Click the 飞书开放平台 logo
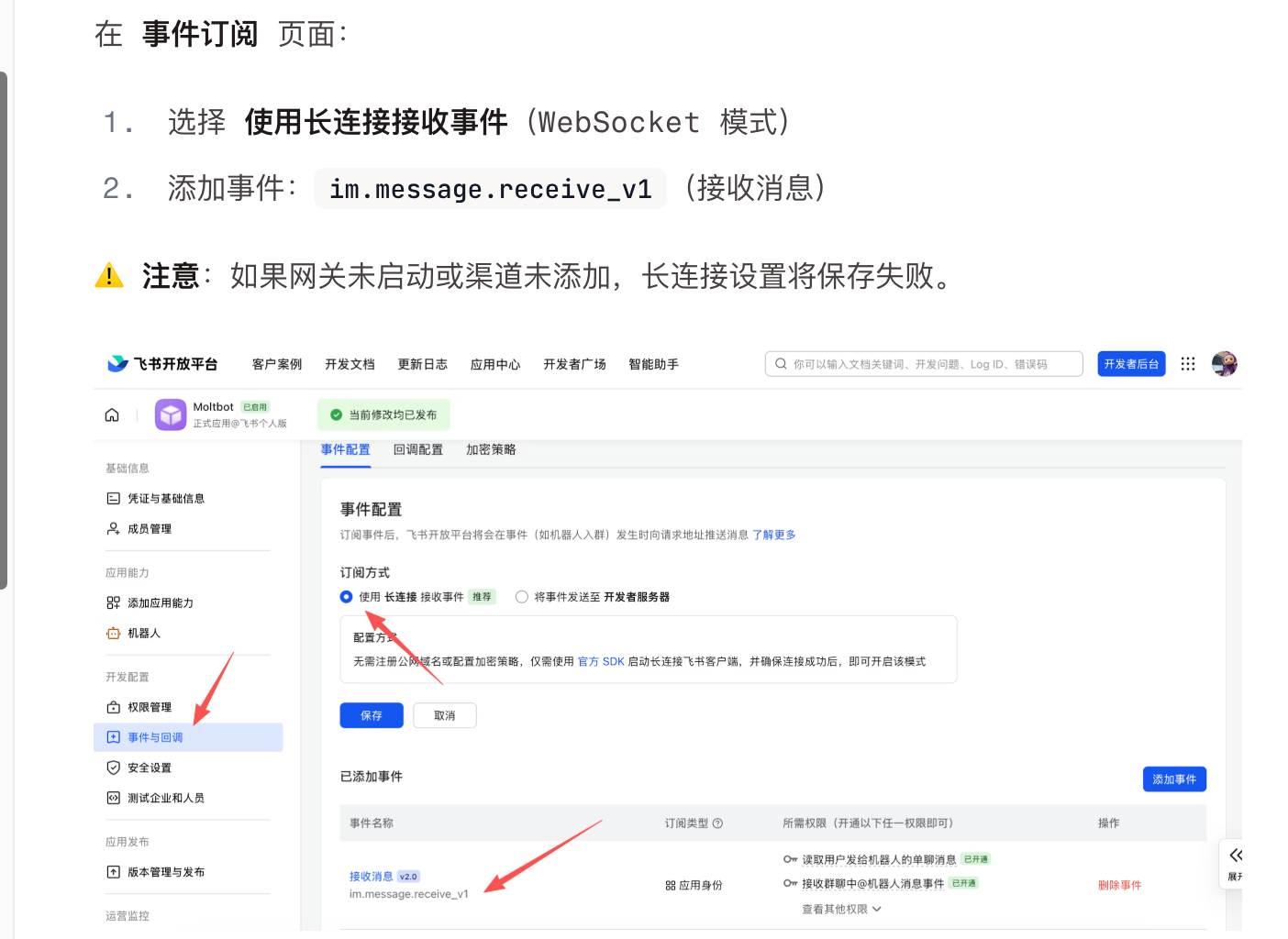This screenshot has height=939, width=1288. 162,363
